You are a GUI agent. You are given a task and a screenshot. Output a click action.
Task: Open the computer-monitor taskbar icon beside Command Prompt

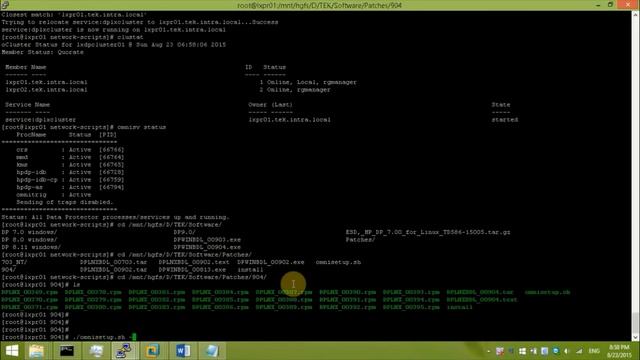click(96, 351)
